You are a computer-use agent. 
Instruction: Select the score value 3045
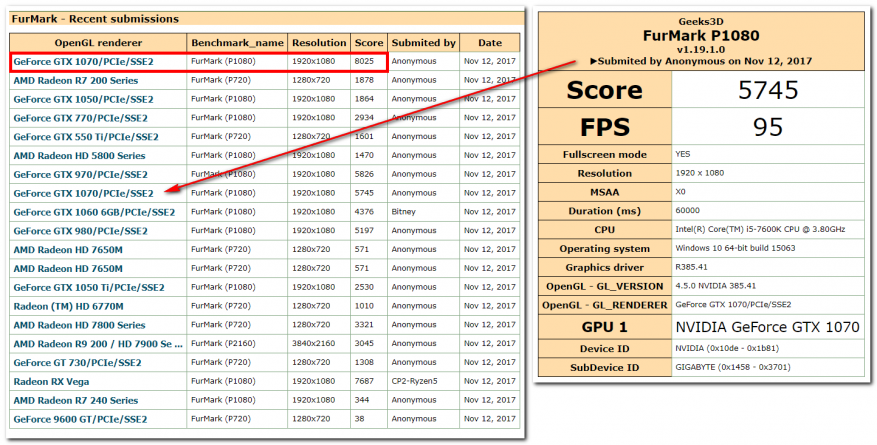[364, 343]
